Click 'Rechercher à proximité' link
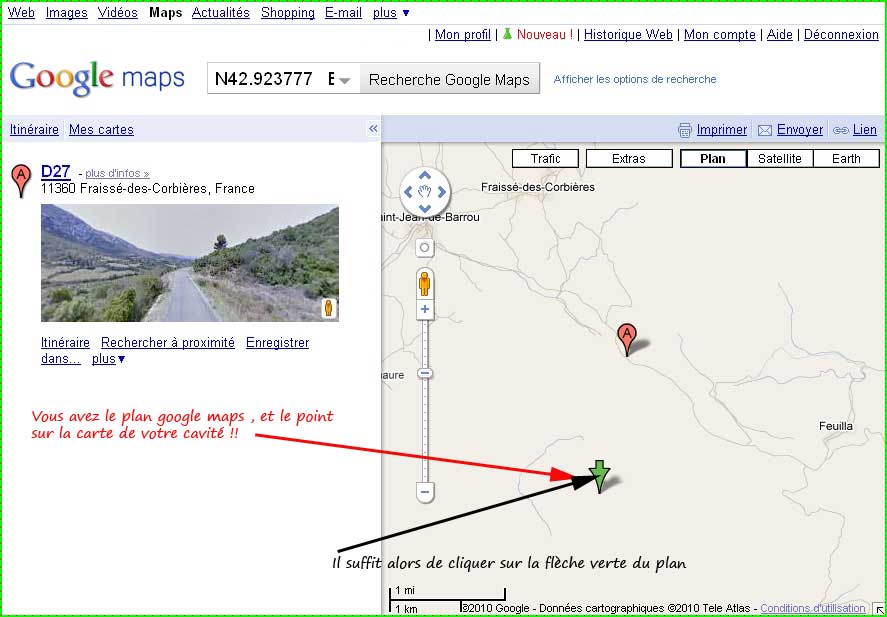This screenshot has width=887, height=617. coord(167,343)
